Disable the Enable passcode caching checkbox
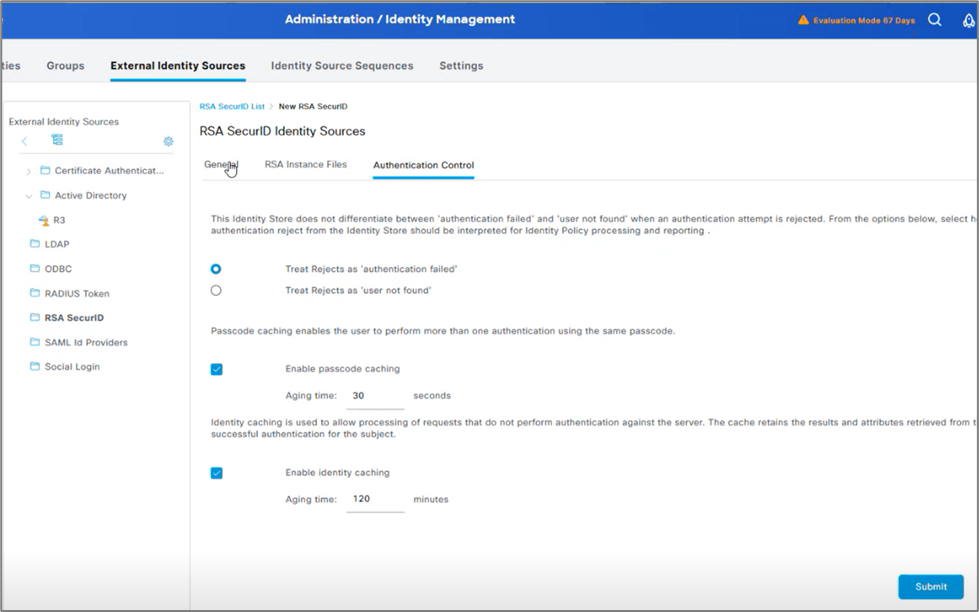This screenshot has height=612, width=979. [x=216, y=368]
